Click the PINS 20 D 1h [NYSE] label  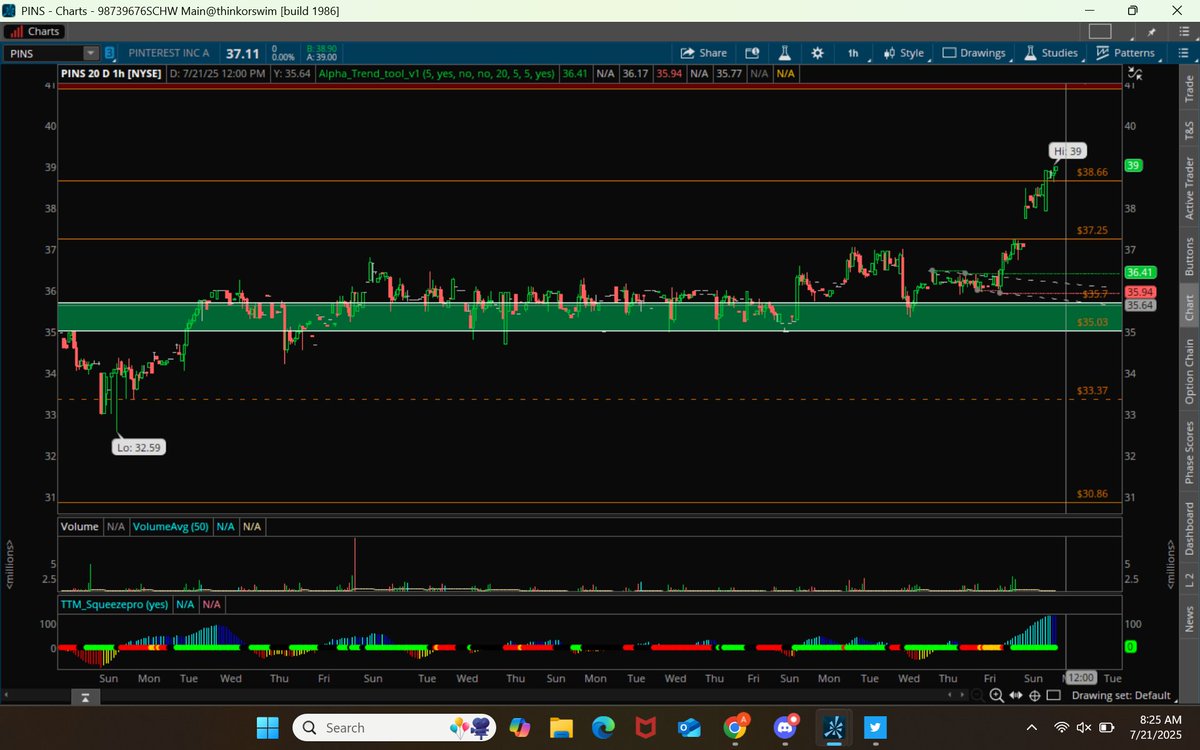coord(111,73)
